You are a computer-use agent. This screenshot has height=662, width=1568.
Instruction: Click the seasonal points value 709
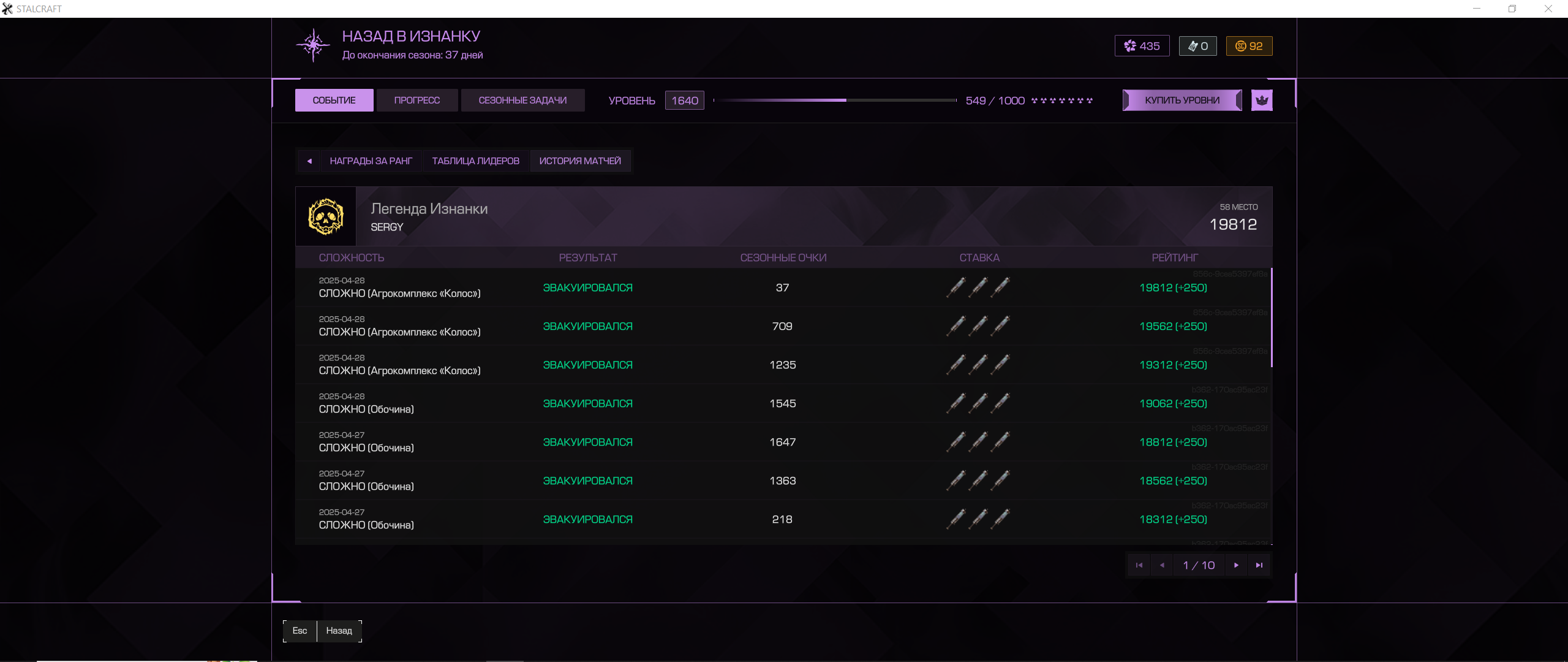click(x=782, y=326)
